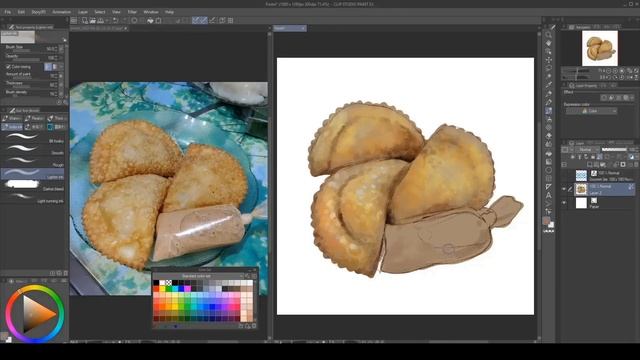This screenshot has width=640, height=360.
Task: Select the Text 'A' tool
Action: 549,195
